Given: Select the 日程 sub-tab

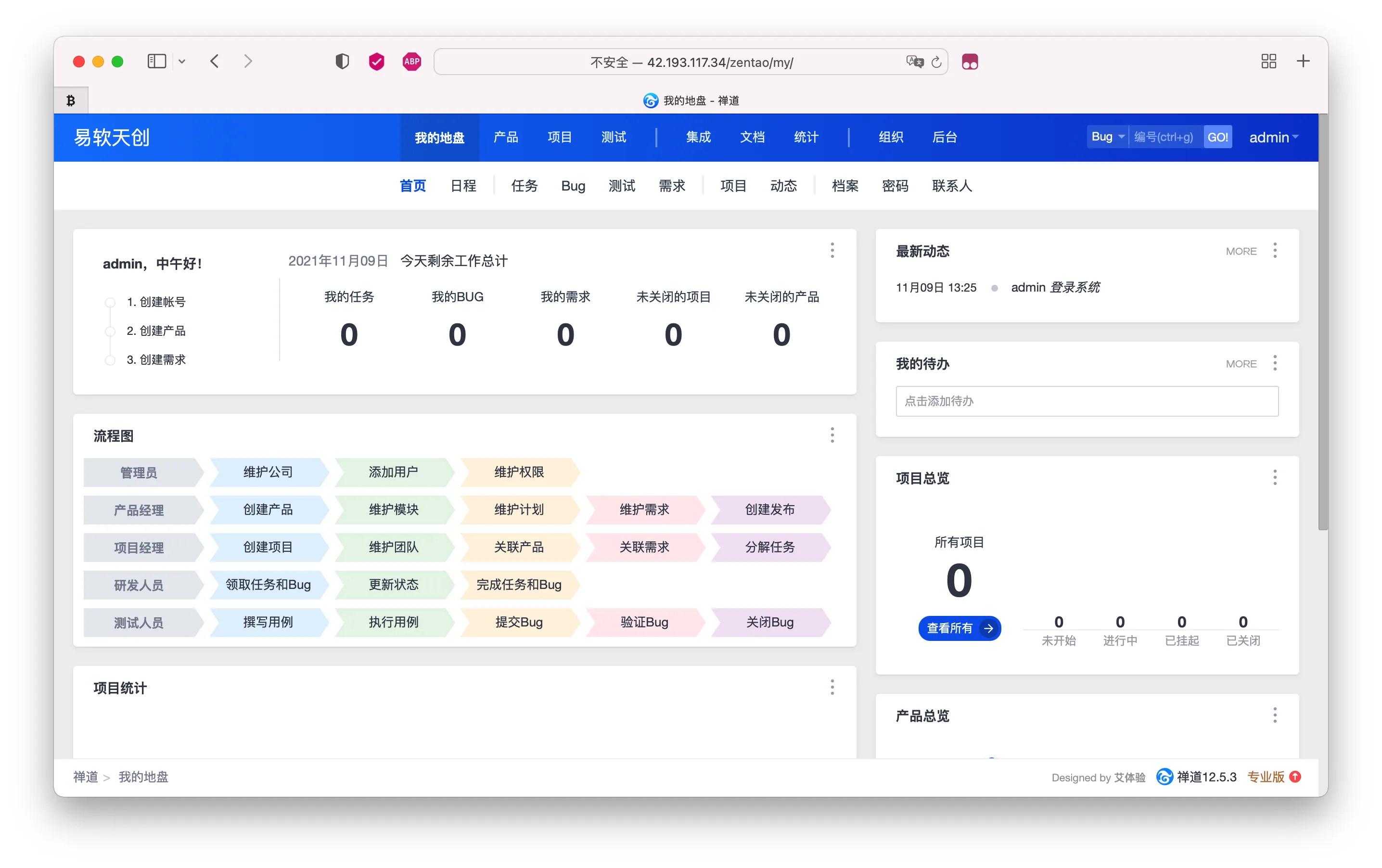Looking at the screenshot, I should coord(463,186).
